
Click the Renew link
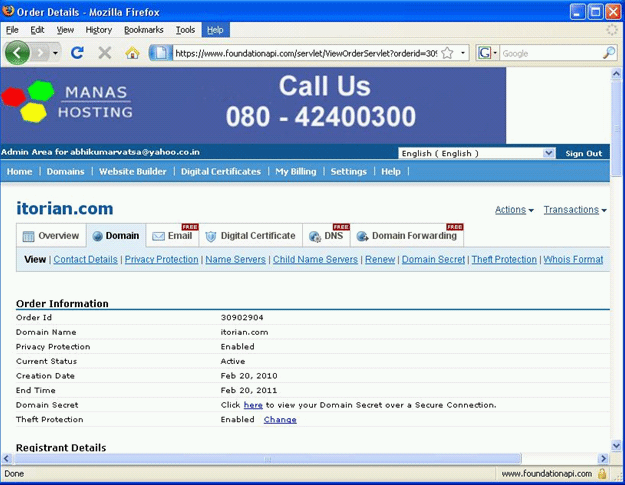380,259
